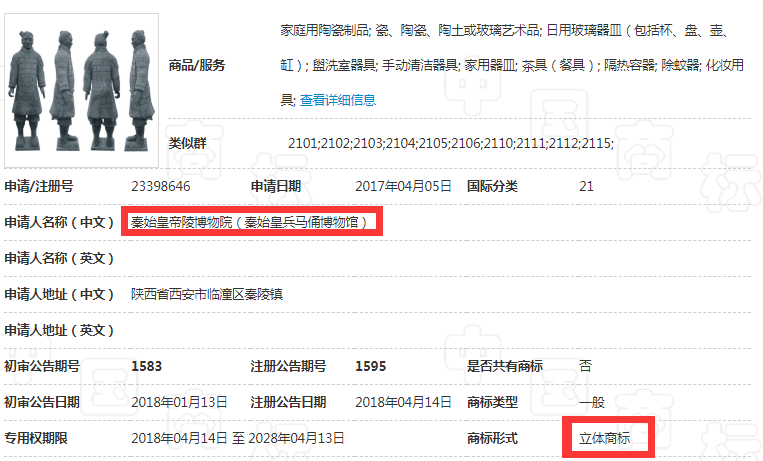
Task: Click the 申请人地址（英文） label
Action: point(59,331)
